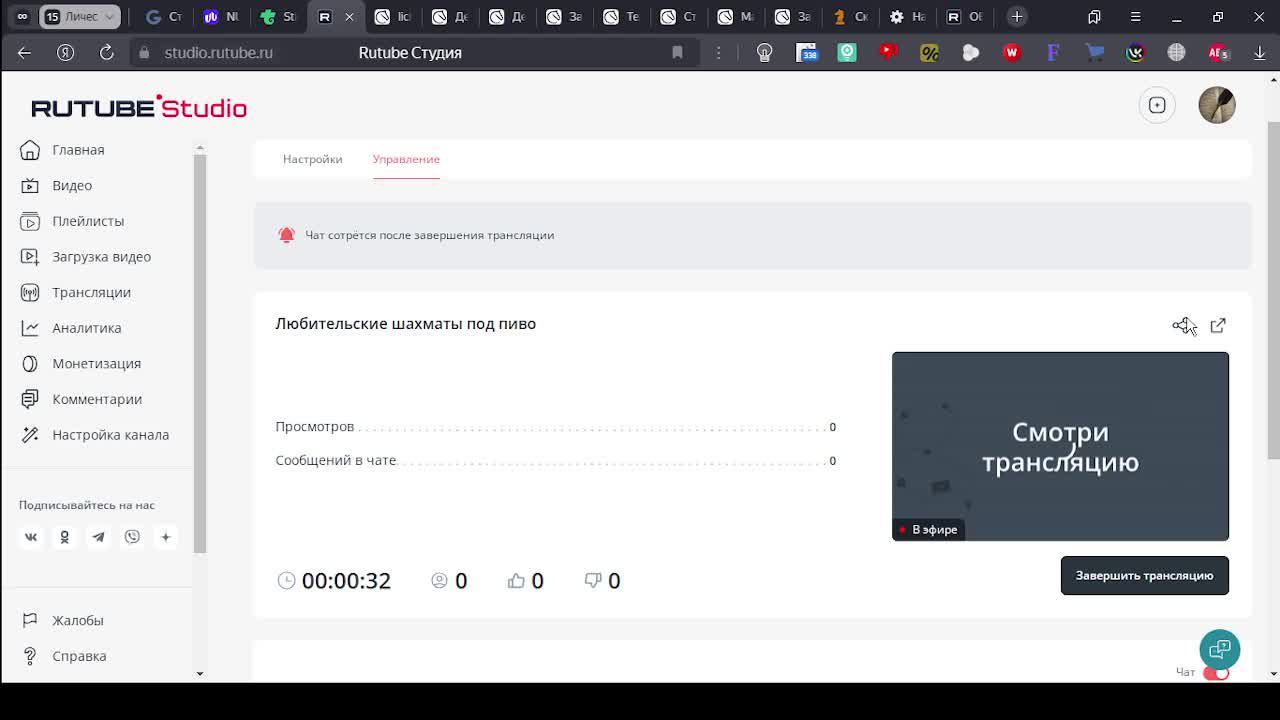
Task: Select Трансляции in the sidebar
Action: [x=91, y=292]
